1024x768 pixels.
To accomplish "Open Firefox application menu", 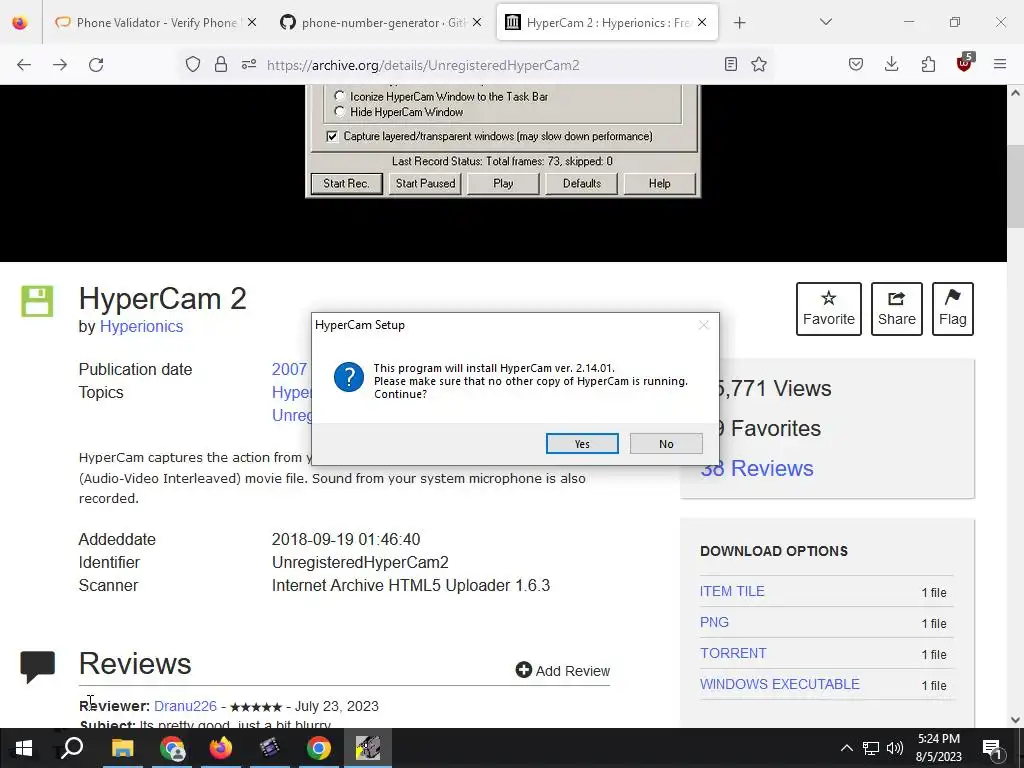I will click(x=1000, y=64).
